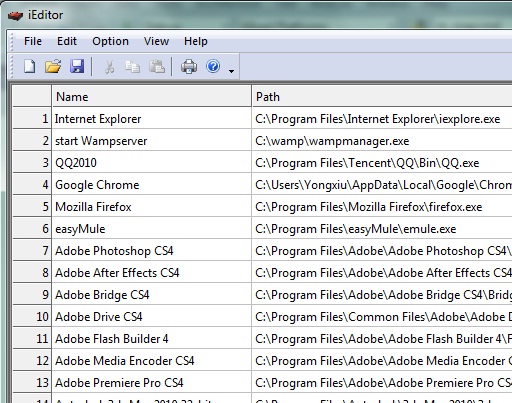Select the easyMule path cell
The image size is (512, 403).
tap(382, 229)
